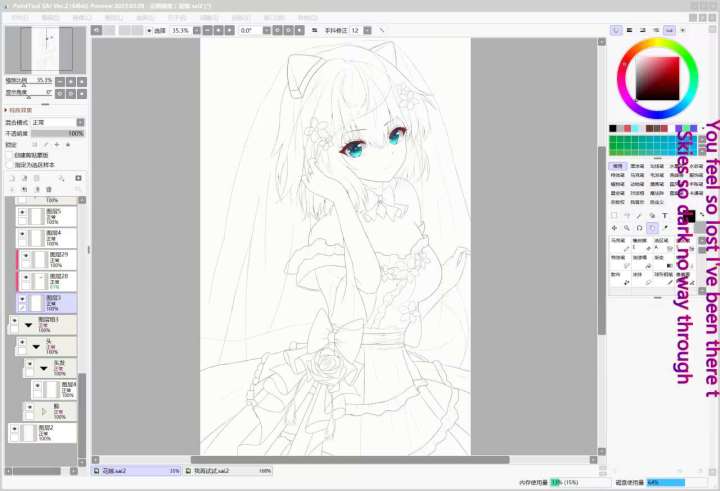The width and height of the screenshot is (720, 491).
Task: Toggle the show selection checkbox in toolbar
Action: coord(149,30)
